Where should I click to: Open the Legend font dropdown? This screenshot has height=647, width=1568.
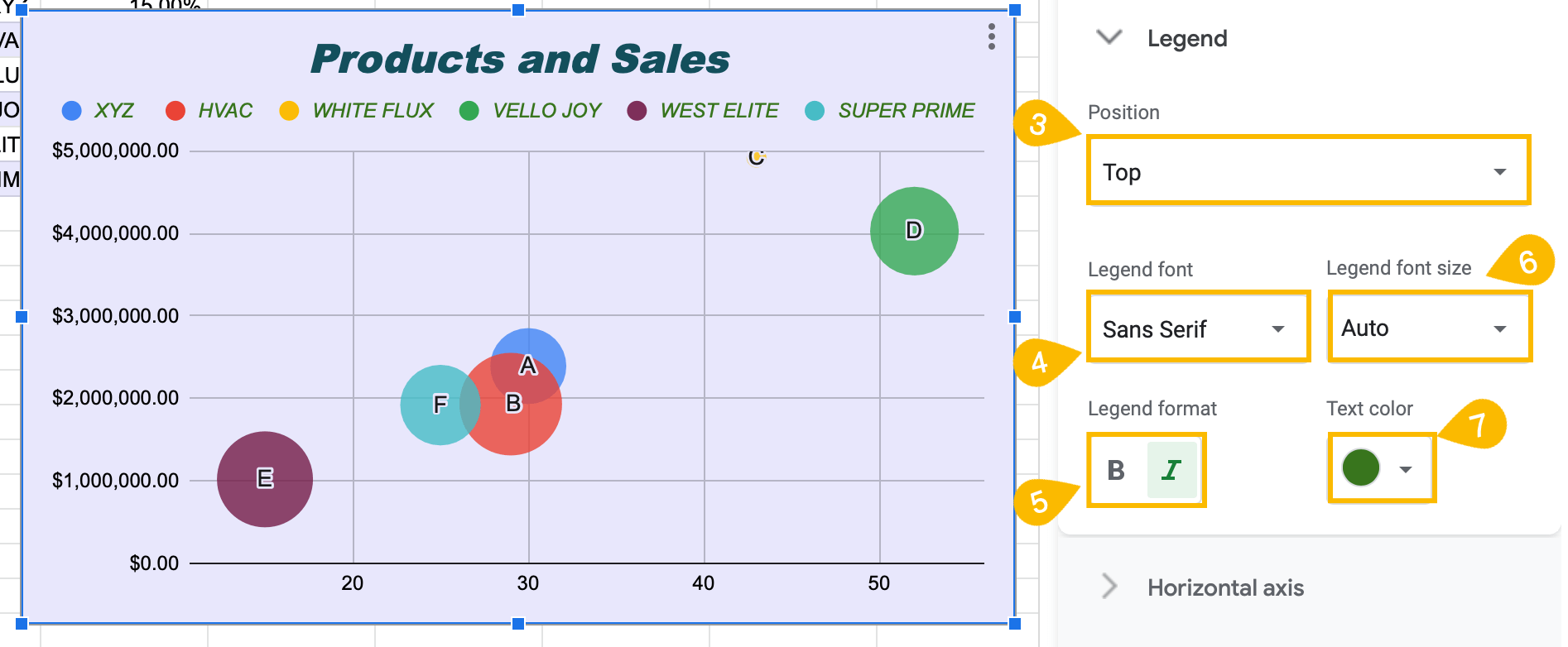(1197, 327)
